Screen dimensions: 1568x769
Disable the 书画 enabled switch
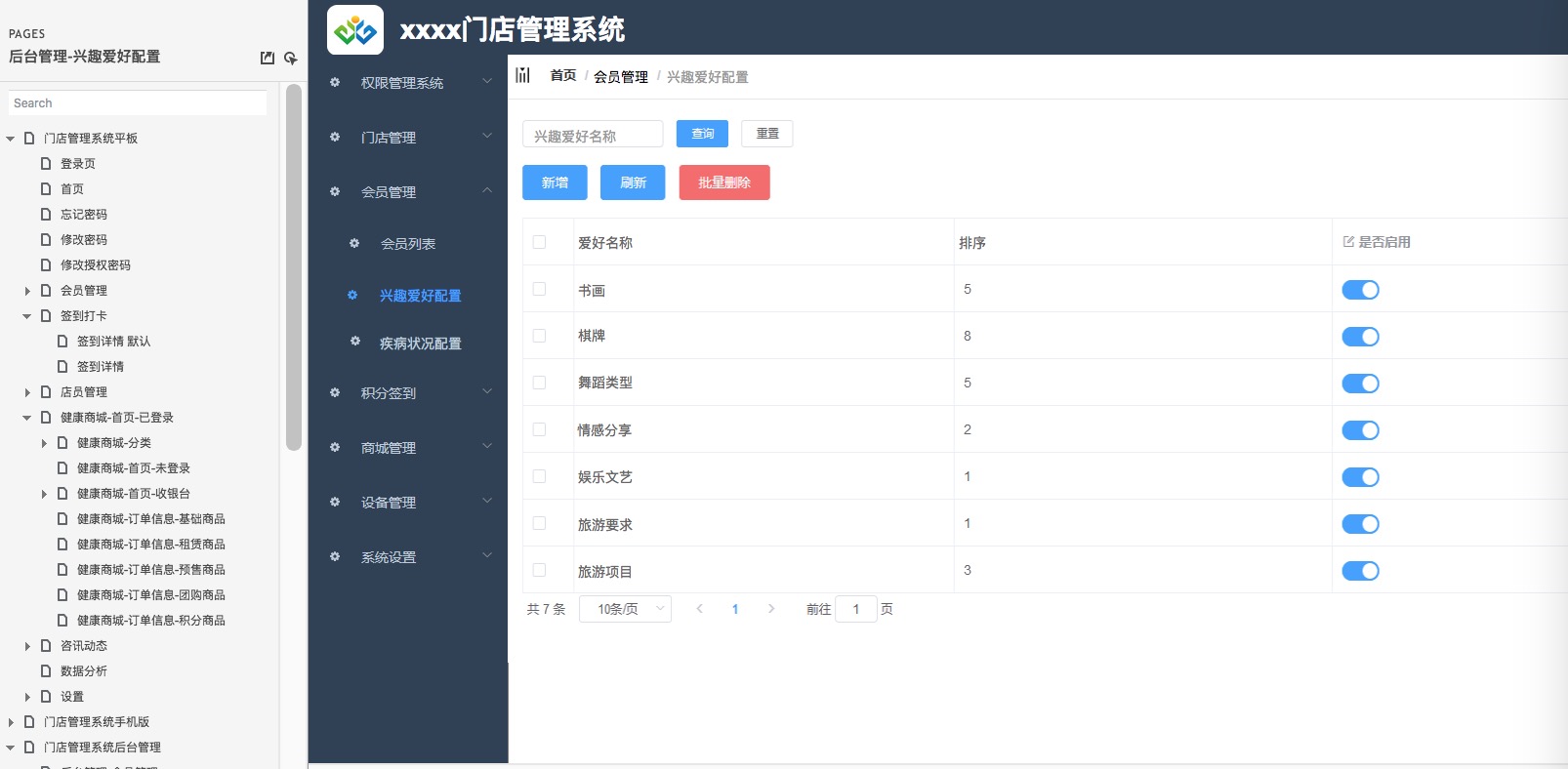click(x=1360, y=290)
